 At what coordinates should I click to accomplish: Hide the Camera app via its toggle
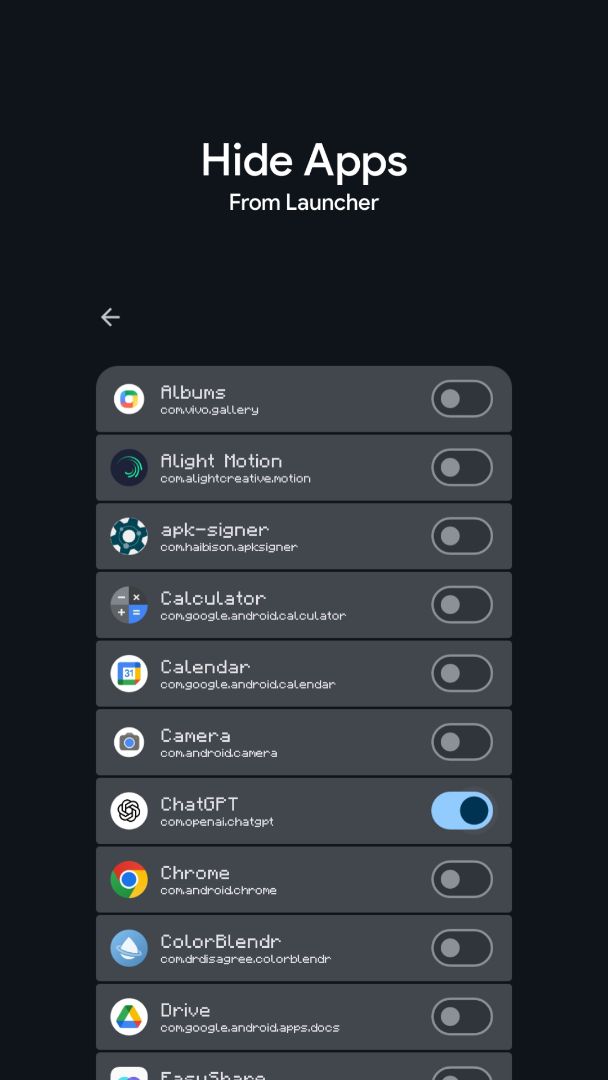coord(462,742)
